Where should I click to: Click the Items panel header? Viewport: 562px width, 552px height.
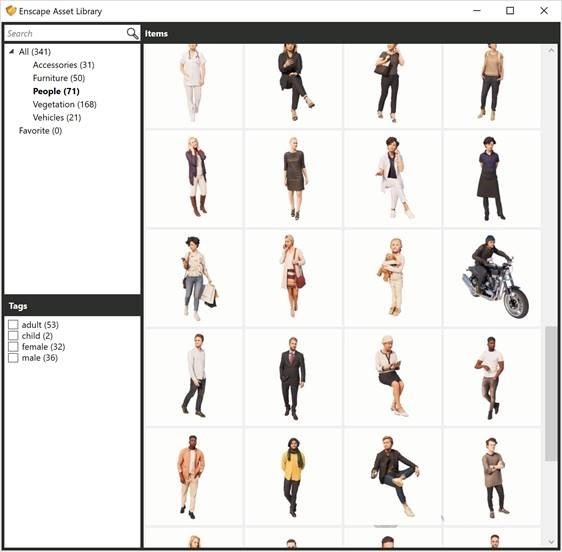pyautogui.click(x=351, y=33)
